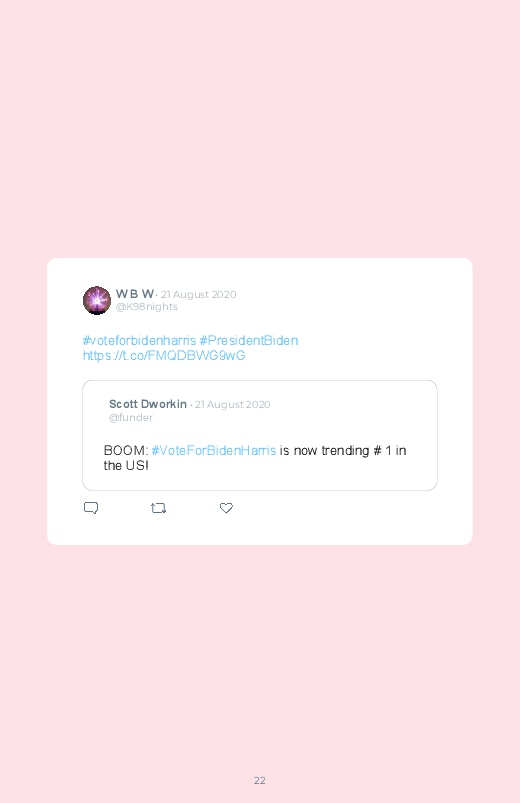
Task: Click 'is now trending # 1 in' text
Action: 343,451
